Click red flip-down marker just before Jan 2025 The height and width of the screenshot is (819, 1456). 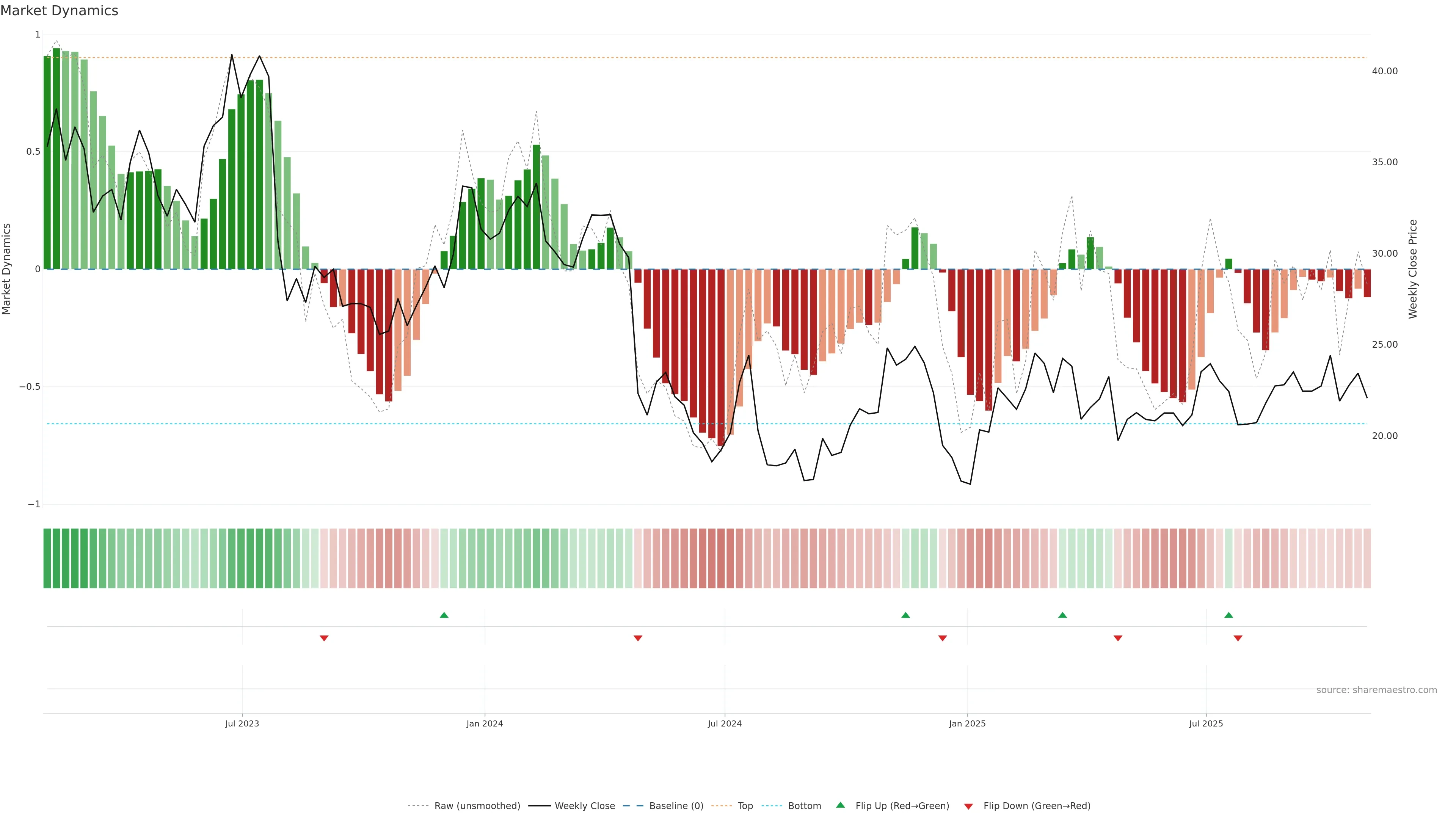(942, 638)
